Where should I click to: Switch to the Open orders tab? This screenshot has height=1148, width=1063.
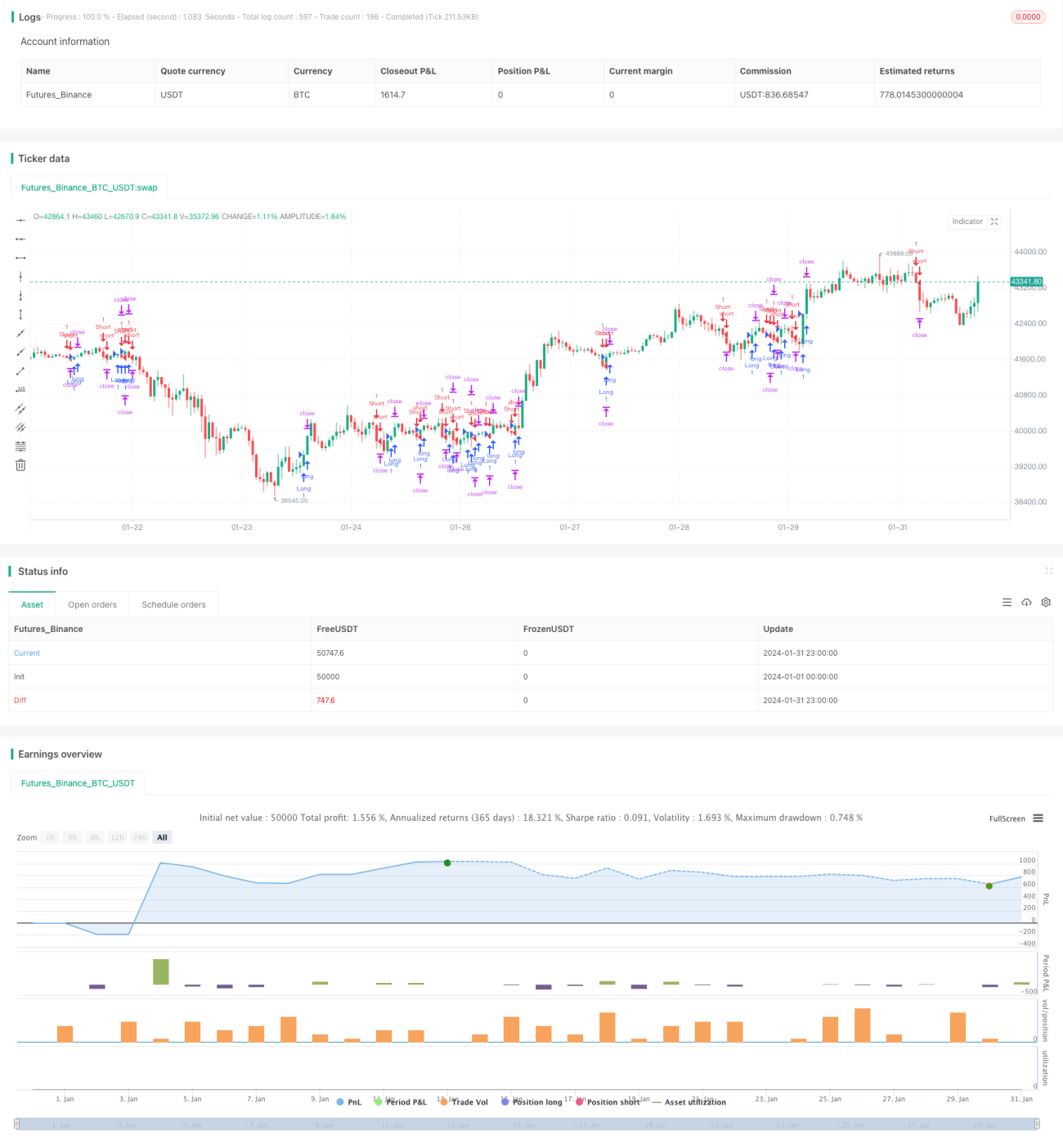click(x=92, y=604)
